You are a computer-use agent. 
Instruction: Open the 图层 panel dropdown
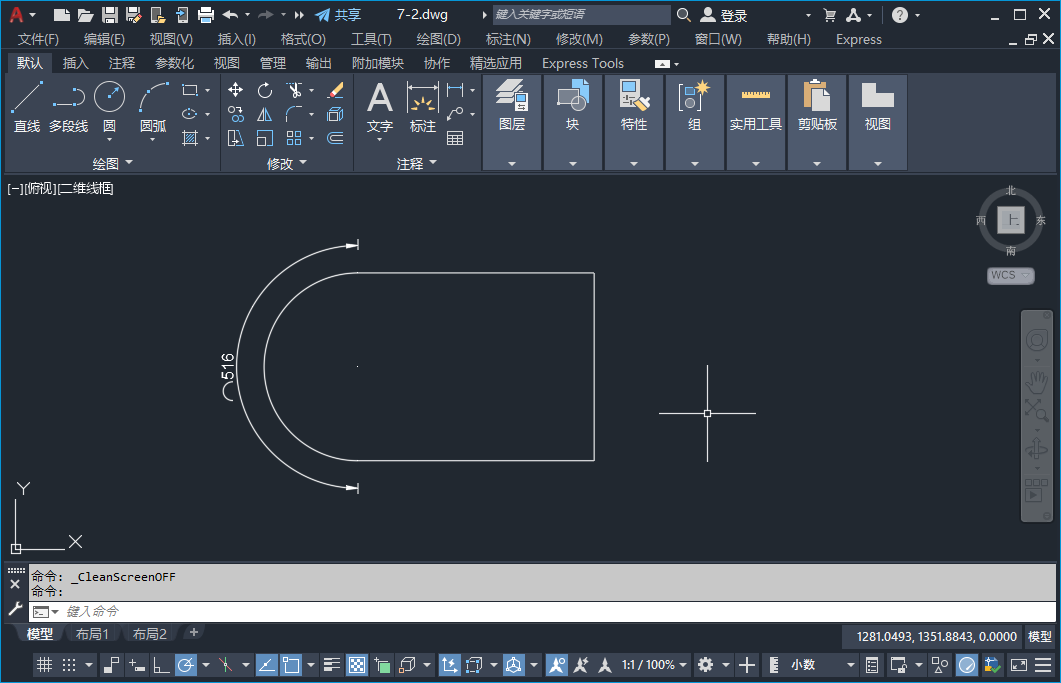512,163
